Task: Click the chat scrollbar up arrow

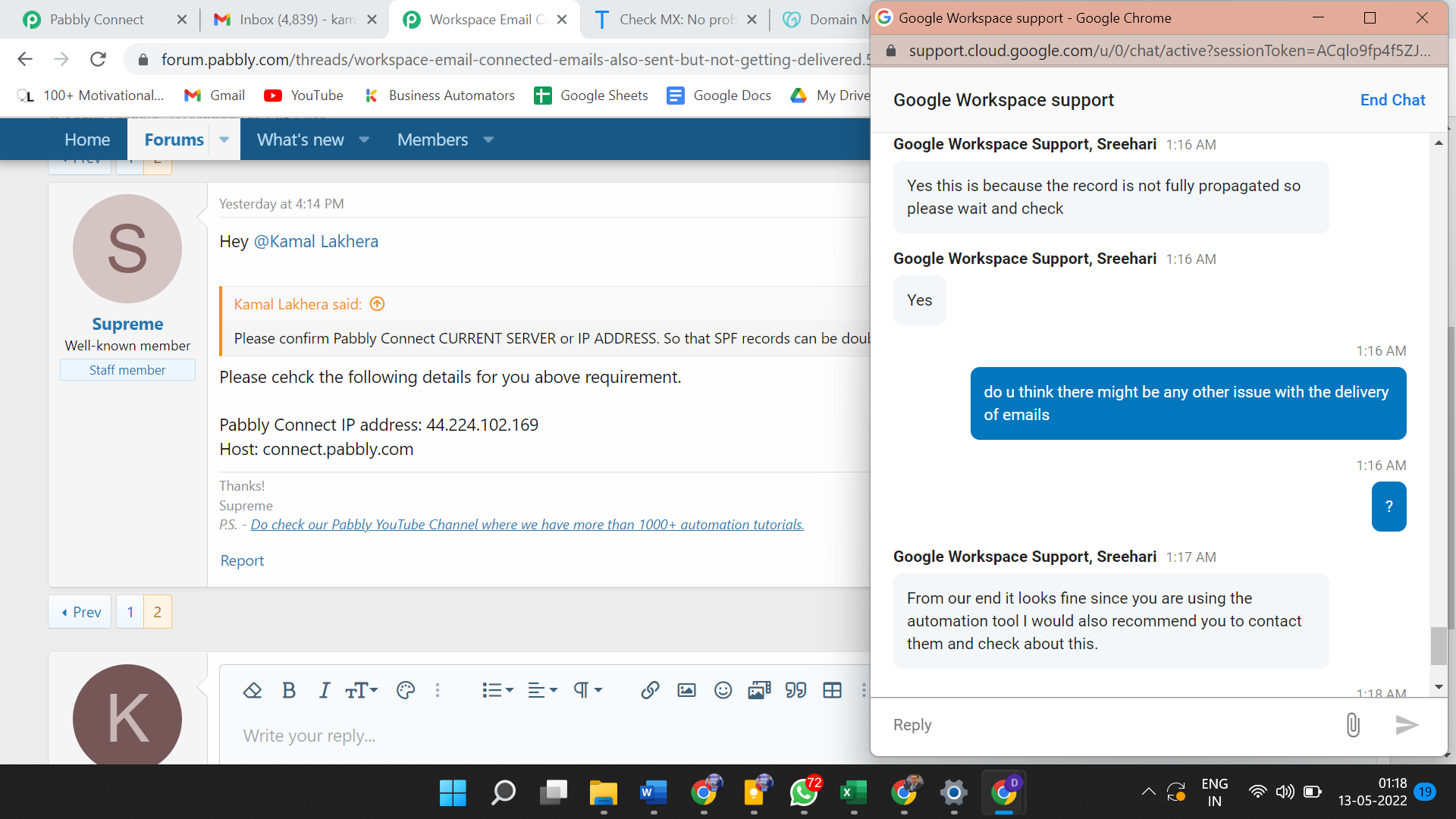Action: click(1439, 143)
